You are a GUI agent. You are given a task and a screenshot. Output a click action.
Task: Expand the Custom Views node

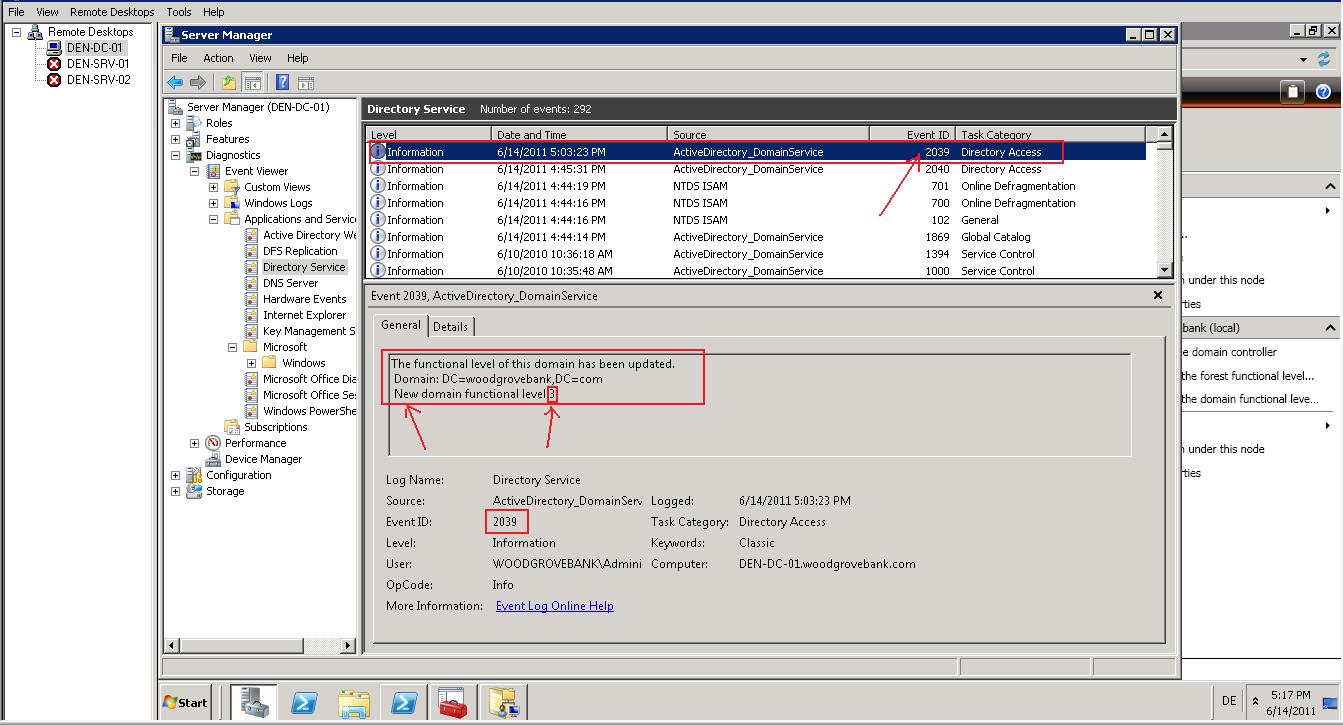(213, 187)
